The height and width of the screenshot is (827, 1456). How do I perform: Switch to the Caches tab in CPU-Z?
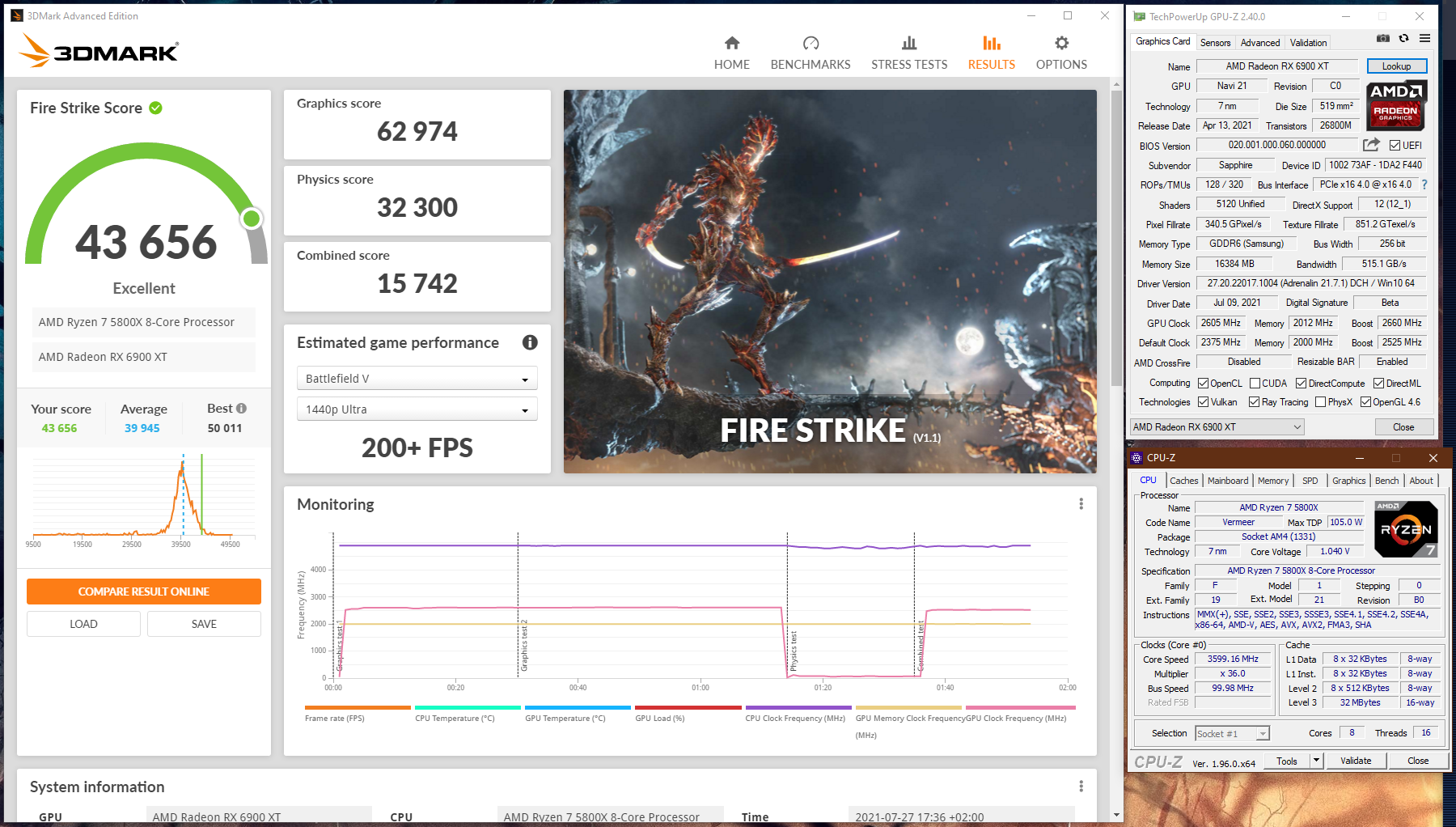click(1183, 481)
